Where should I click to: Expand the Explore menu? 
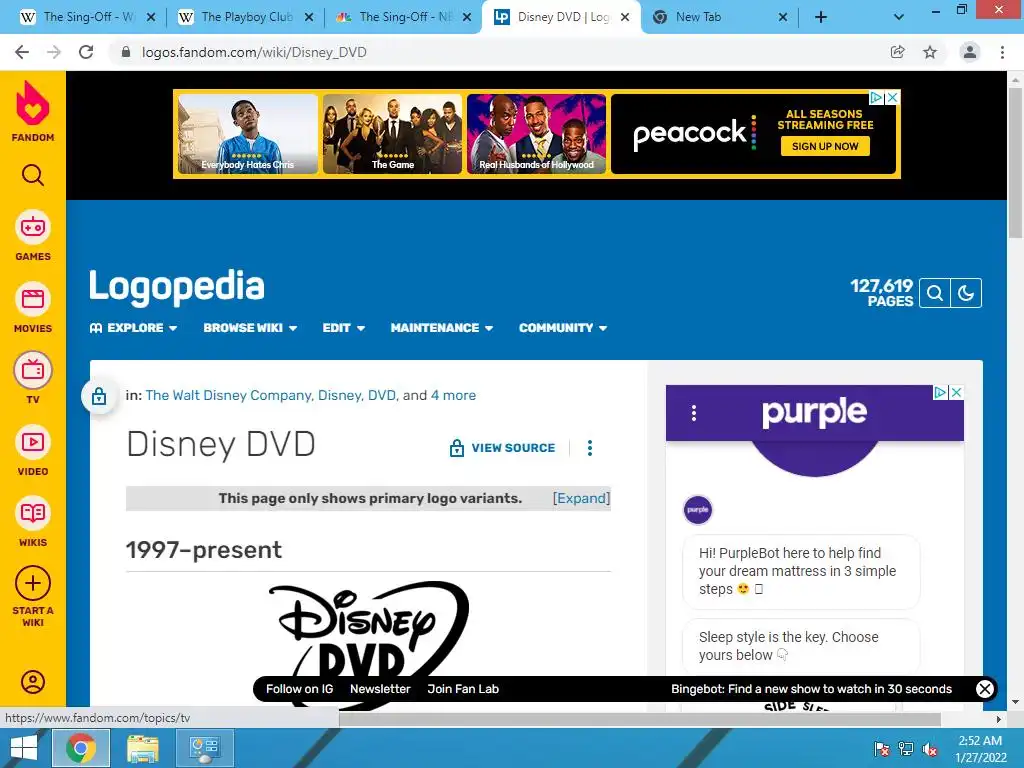point(133,328)
